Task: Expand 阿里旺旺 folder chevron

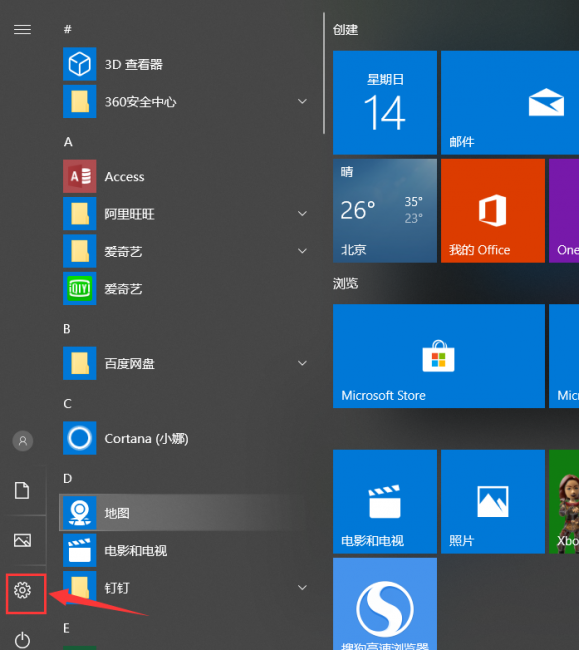Action: click(x=303, y=214)
